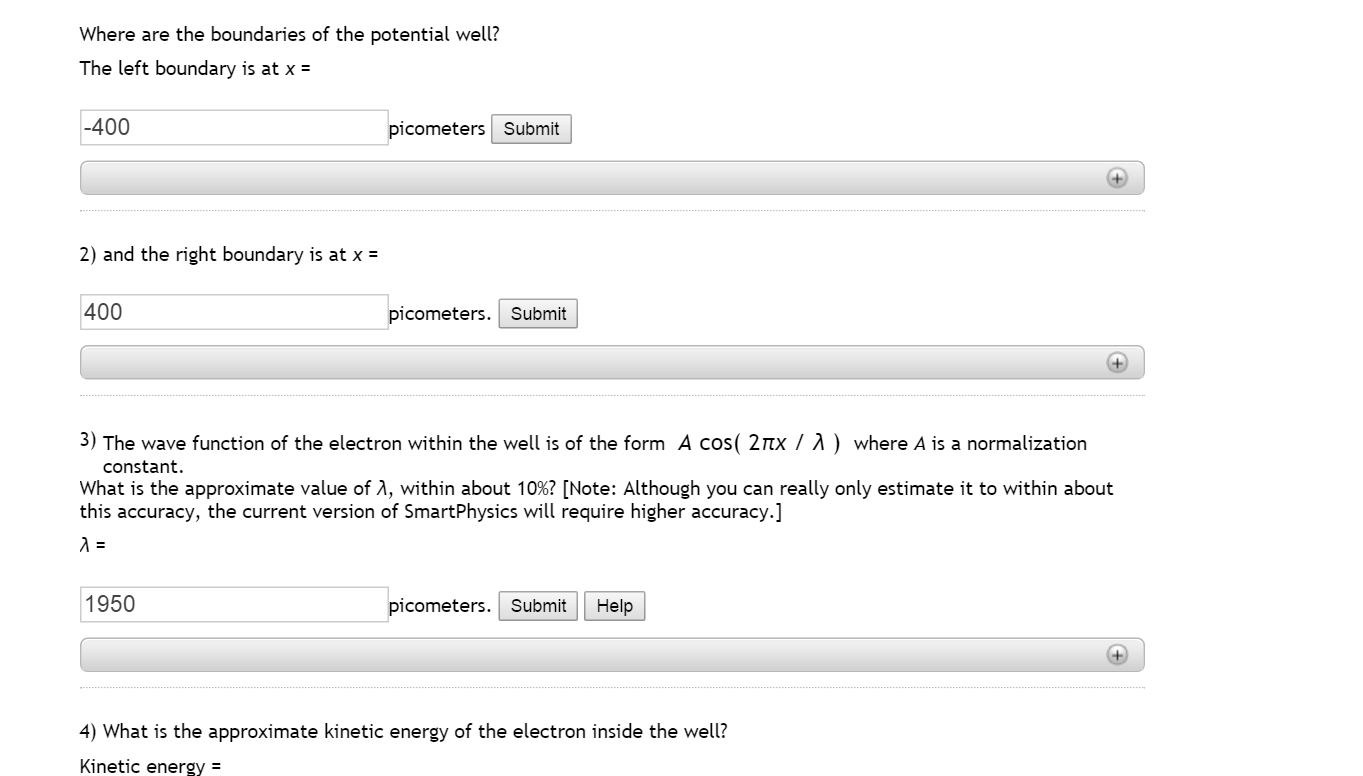
Task: Click the question 4 kinetic energy text
Action: point(404,731)
